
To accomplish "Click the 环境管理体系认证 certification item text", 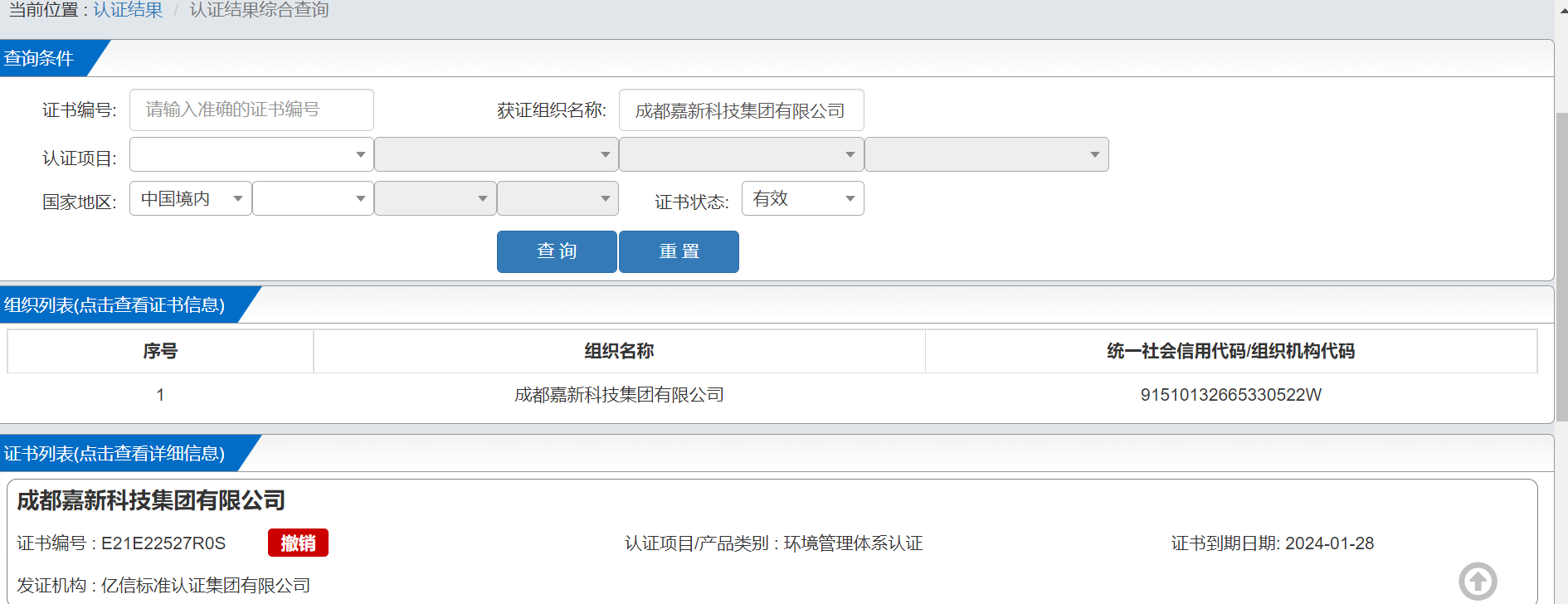I will 853,543.
